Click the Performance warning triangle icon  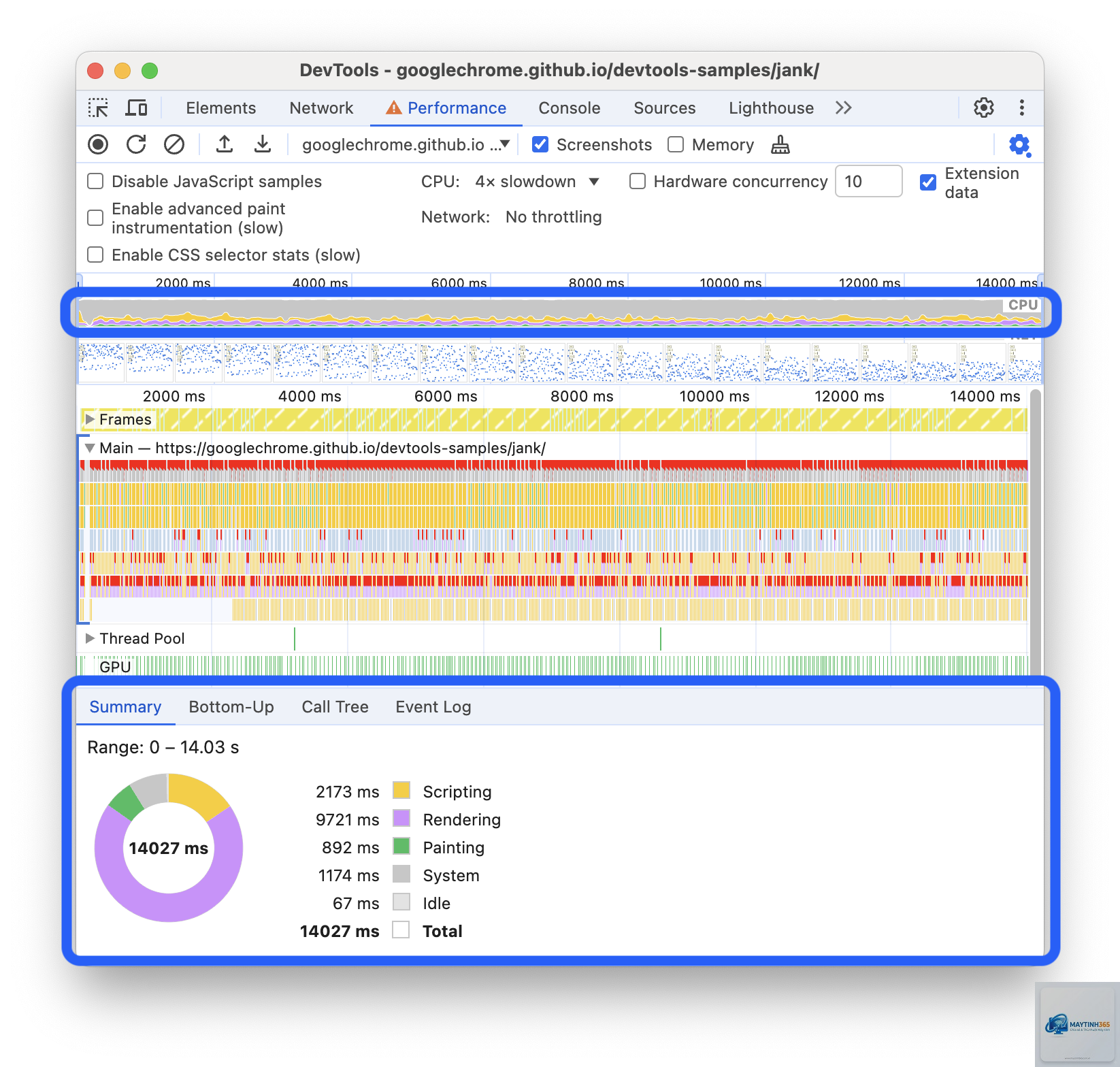point(393,108)
